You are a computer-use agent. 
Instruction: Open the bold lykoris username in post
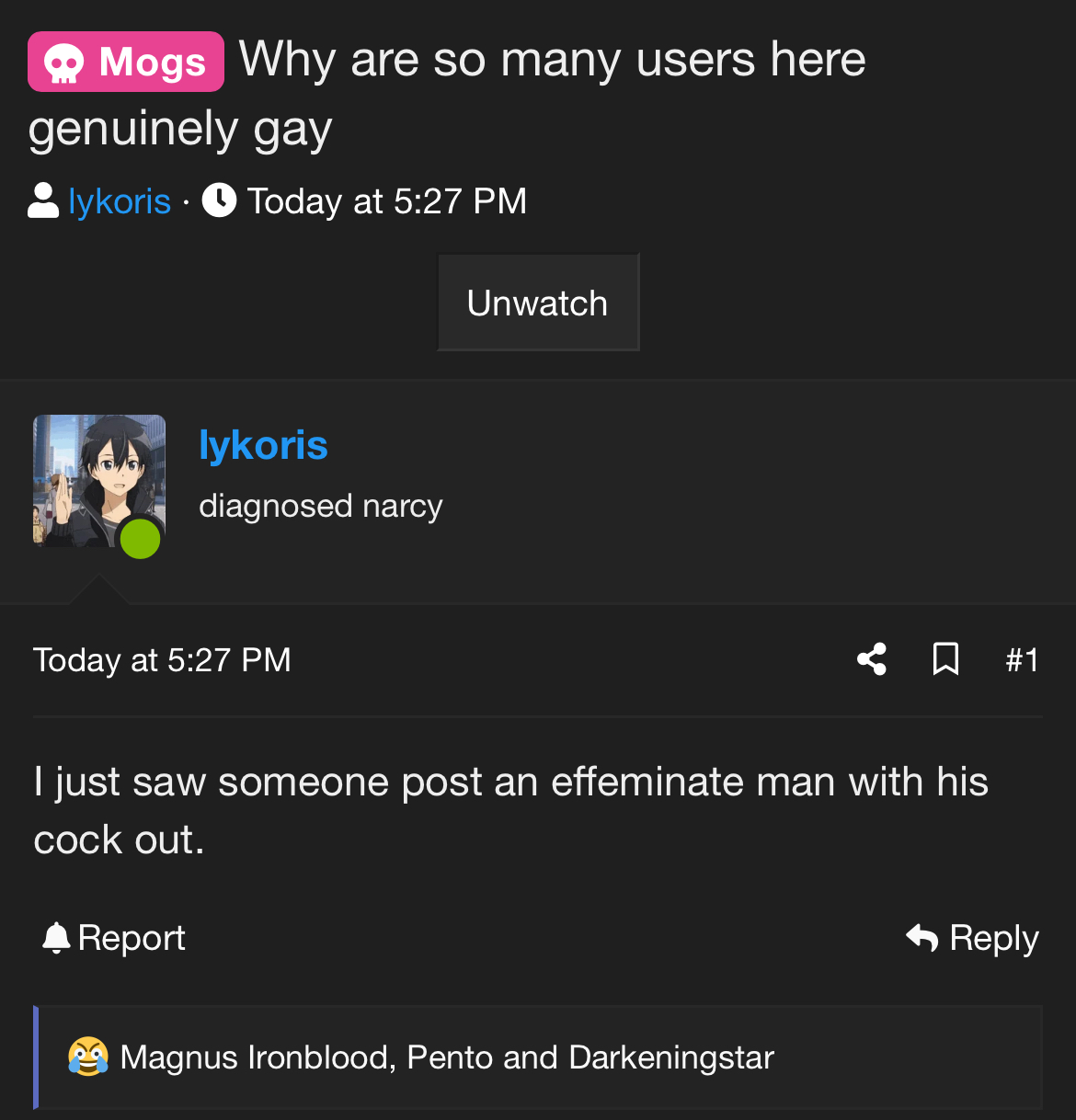[x=263, y=446]
